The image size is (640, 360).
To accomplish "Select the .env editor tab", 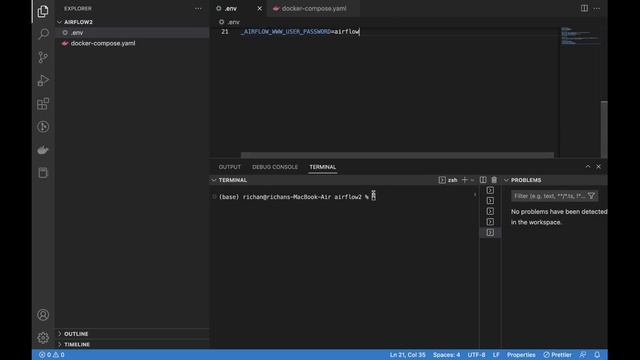I will tap(232, 8).
